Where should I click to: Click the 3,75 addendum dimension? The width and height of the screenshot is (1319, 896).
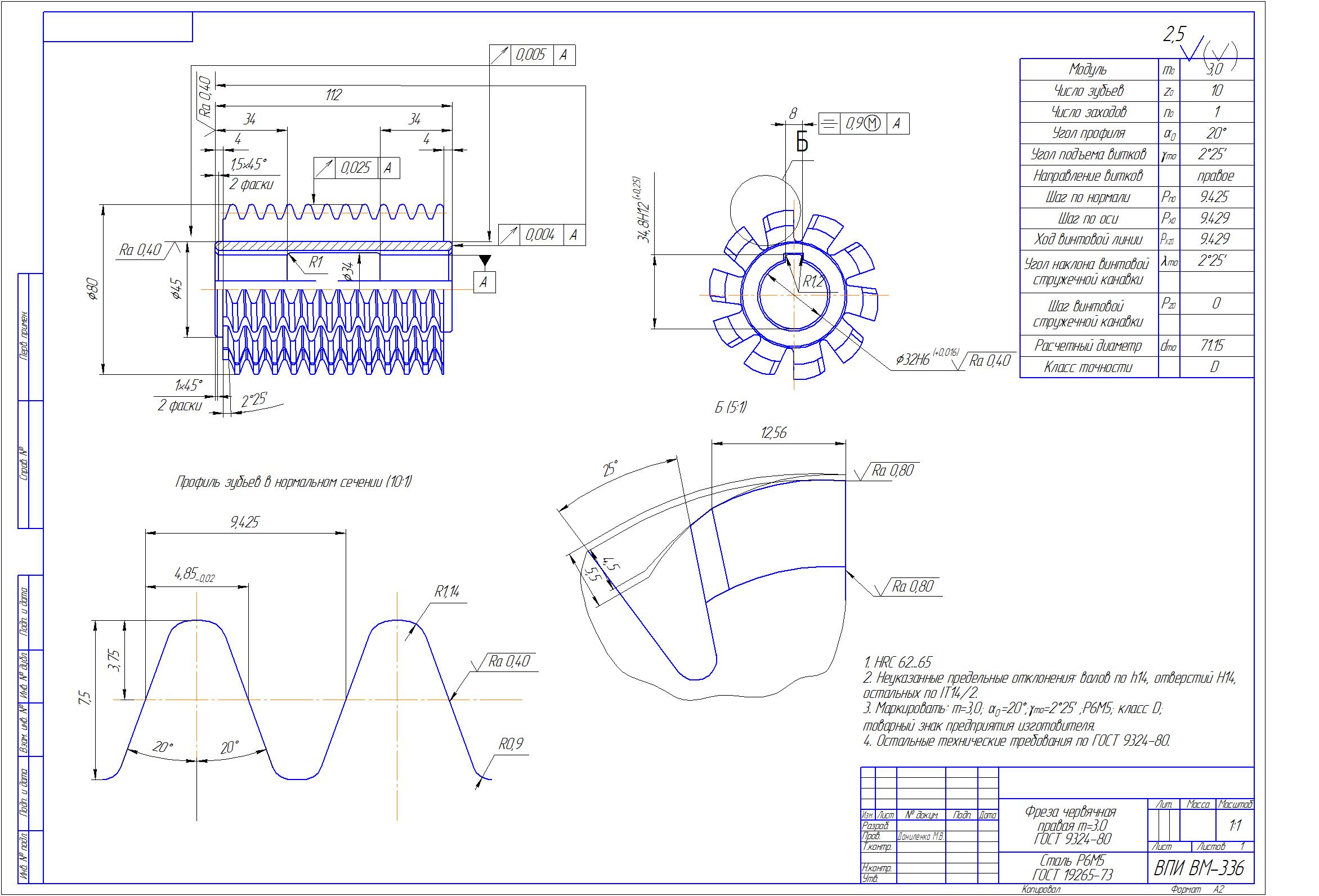tap(114, 660)
